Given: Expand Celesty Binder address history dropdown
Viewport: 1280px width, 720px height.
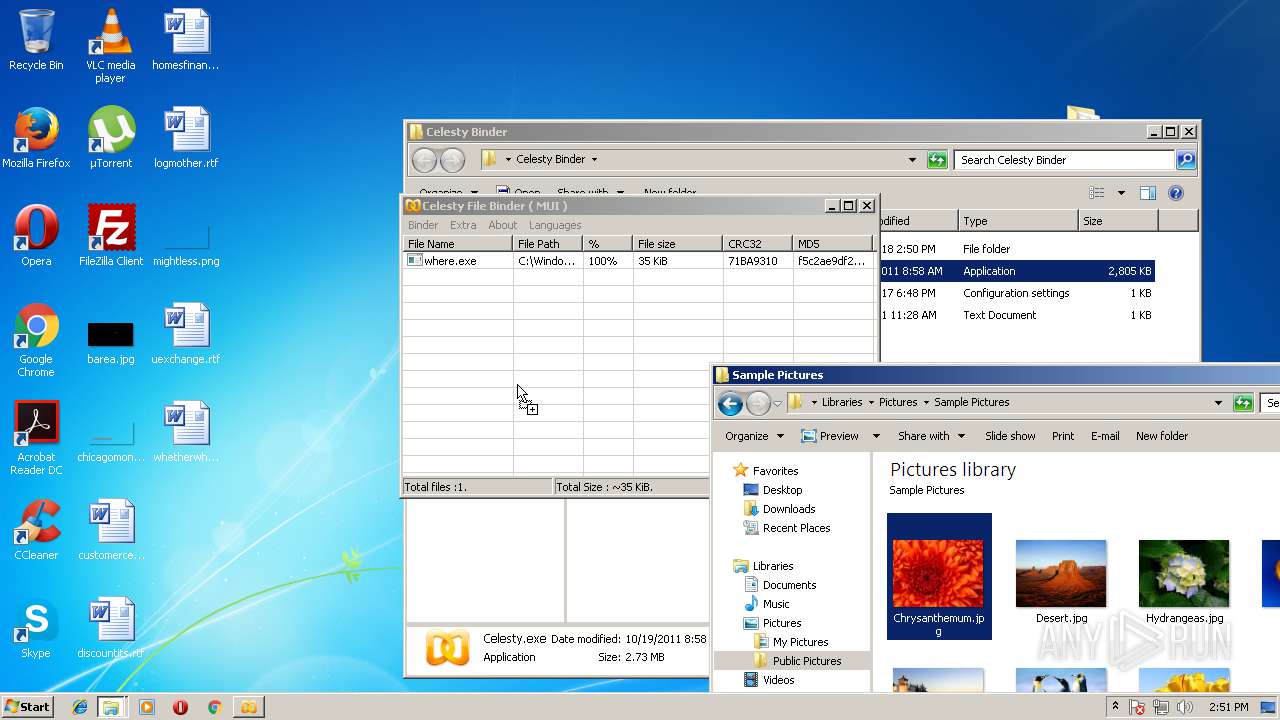Looking at the screenshot, I should tap(912, 160).
